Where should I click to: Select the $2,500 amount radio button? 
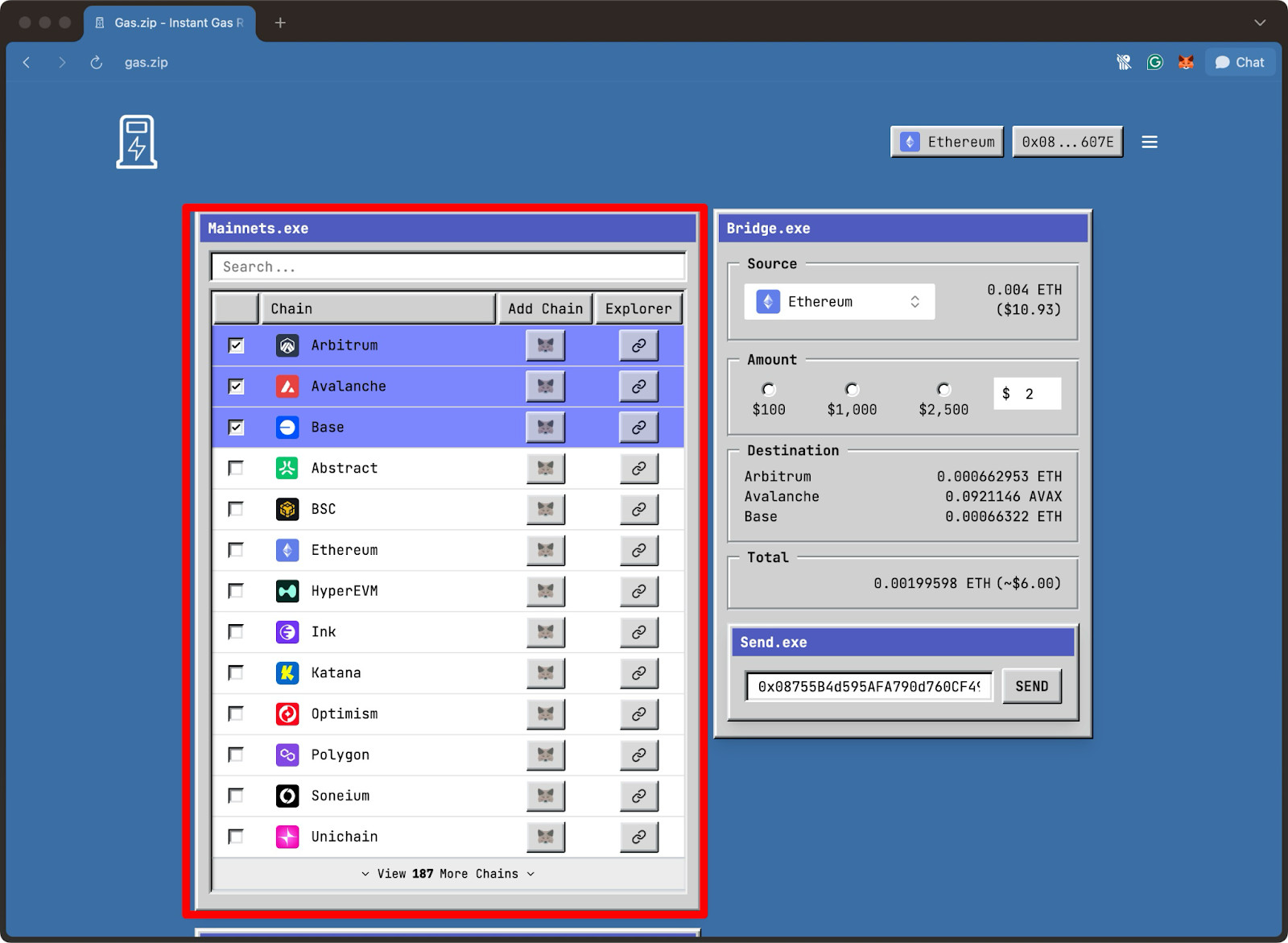tap(943, 390)
